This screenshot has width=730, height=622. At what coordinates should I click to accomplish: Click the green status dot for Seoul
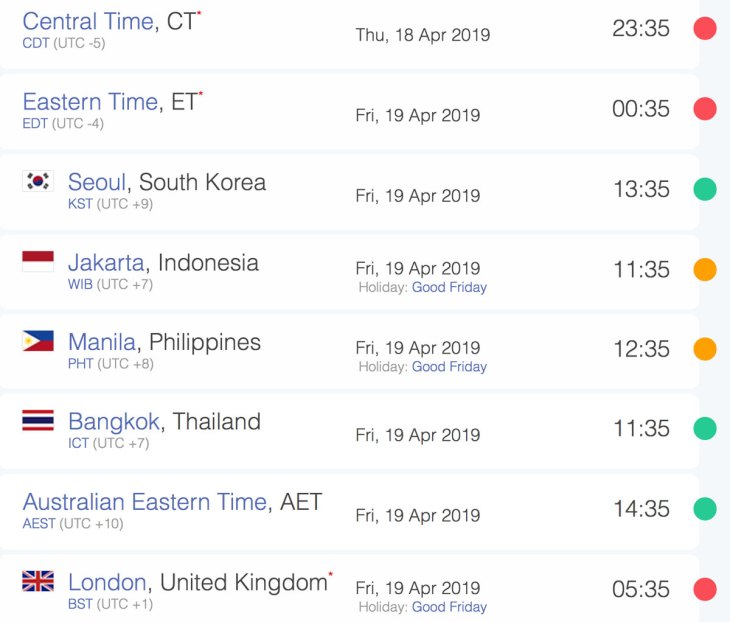(x=705, y=189)
